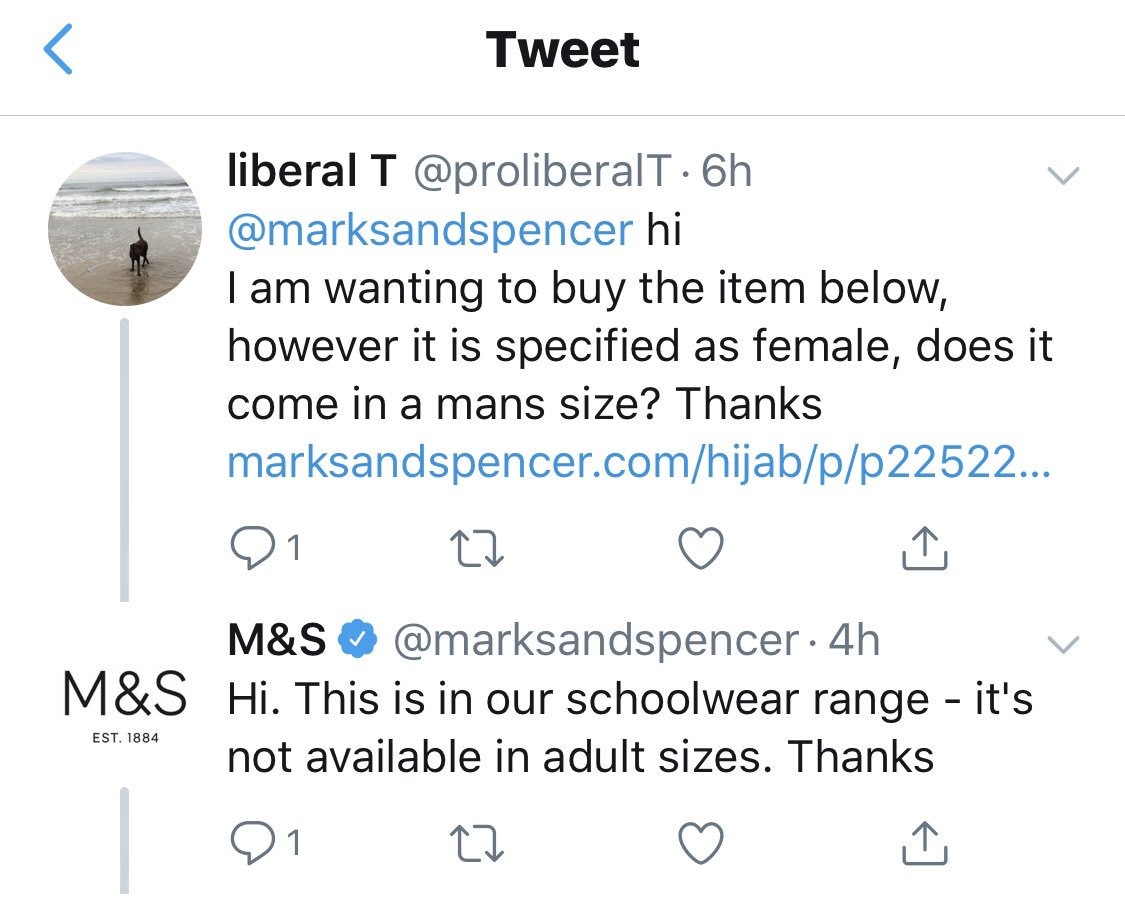This screenshot has height=901, width=1125.
Task: Like the M&S reply tweet
Action: click(x=700, y=845)
